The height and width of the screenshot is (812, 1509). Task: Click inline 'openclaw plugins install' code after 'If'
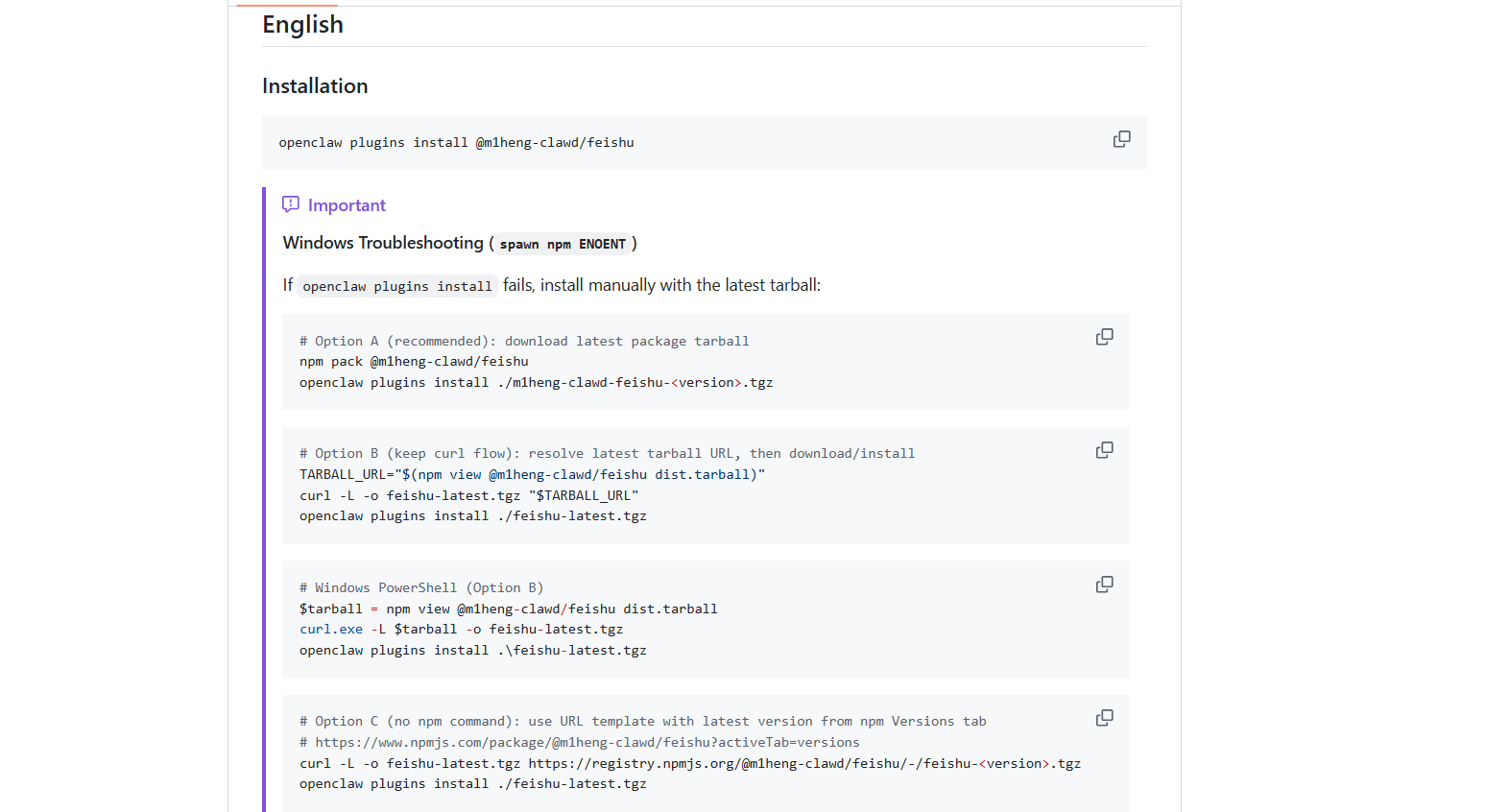(x=396, y=286)
